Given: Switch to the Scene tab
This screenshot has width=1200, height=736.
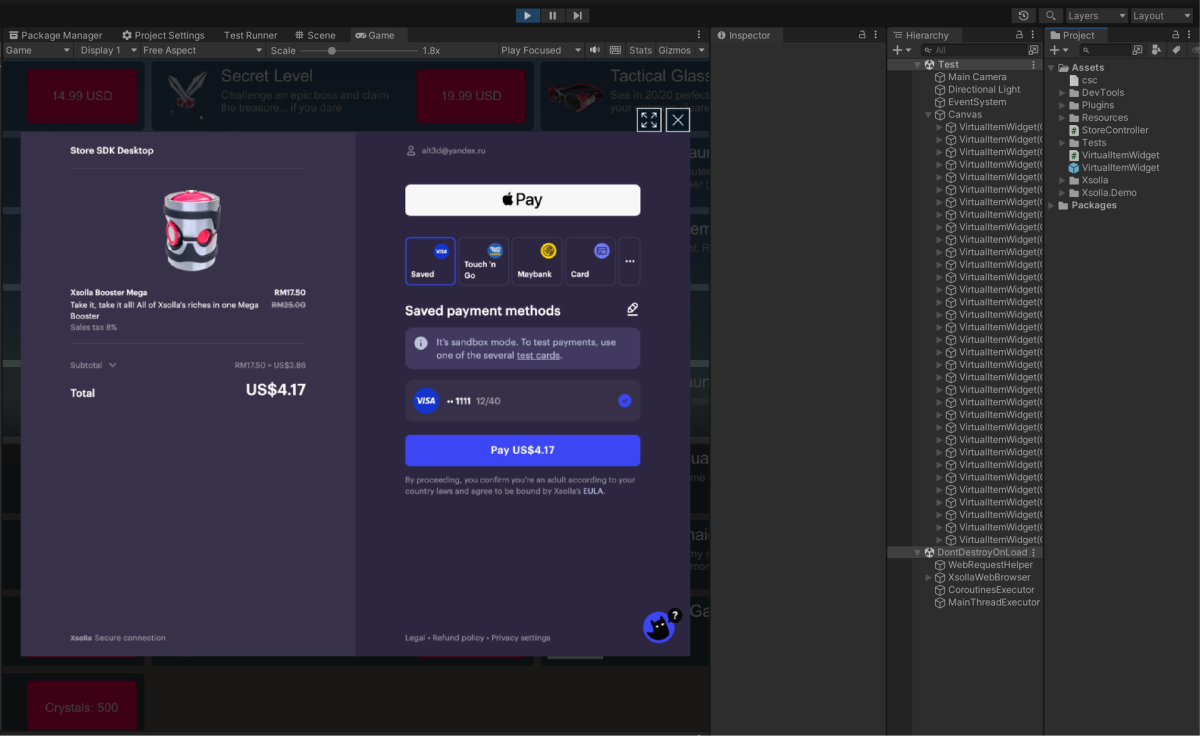Looking at the screenshot, I should tap(314, 35).
